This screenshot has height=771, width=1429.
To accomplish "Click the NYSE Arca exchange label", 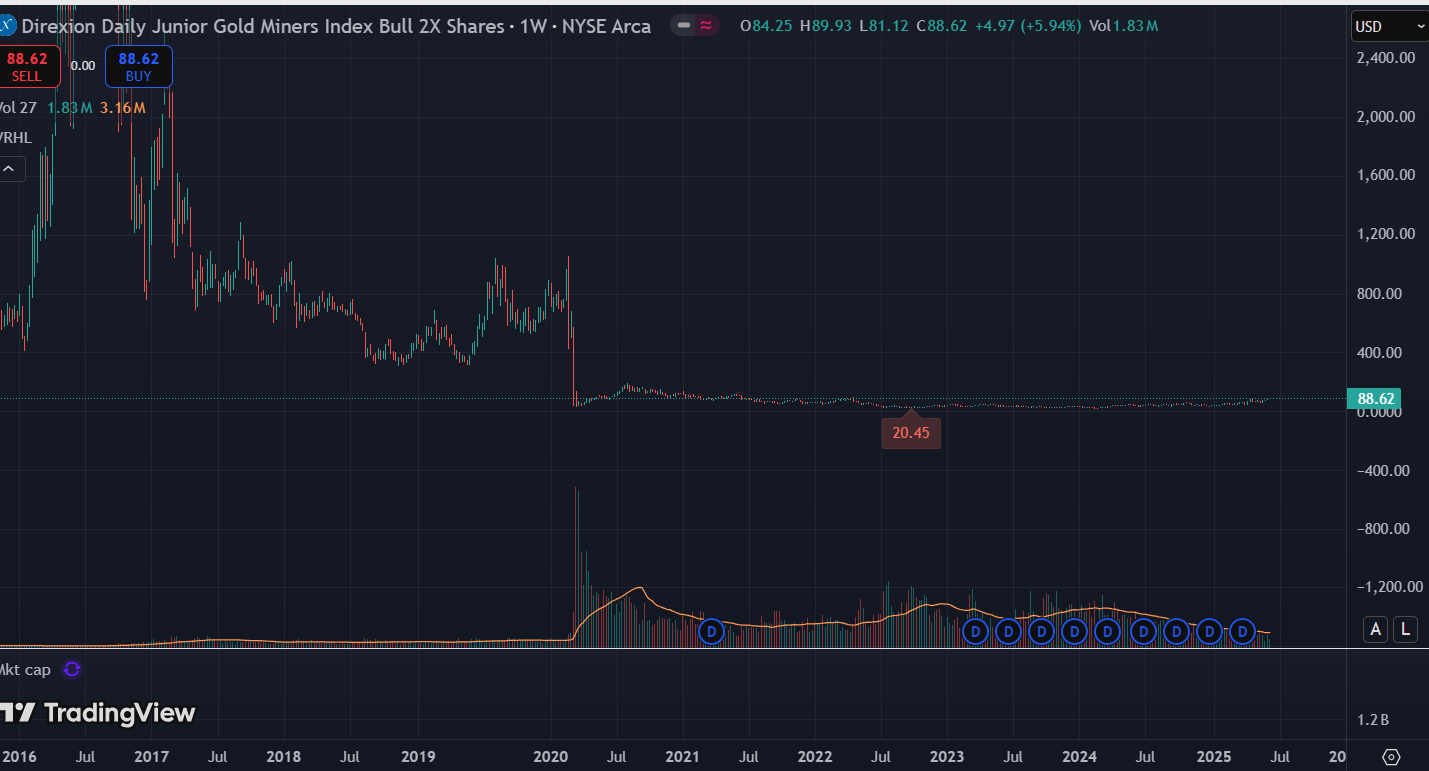I will pyautogui.click(x=606, y=26).
